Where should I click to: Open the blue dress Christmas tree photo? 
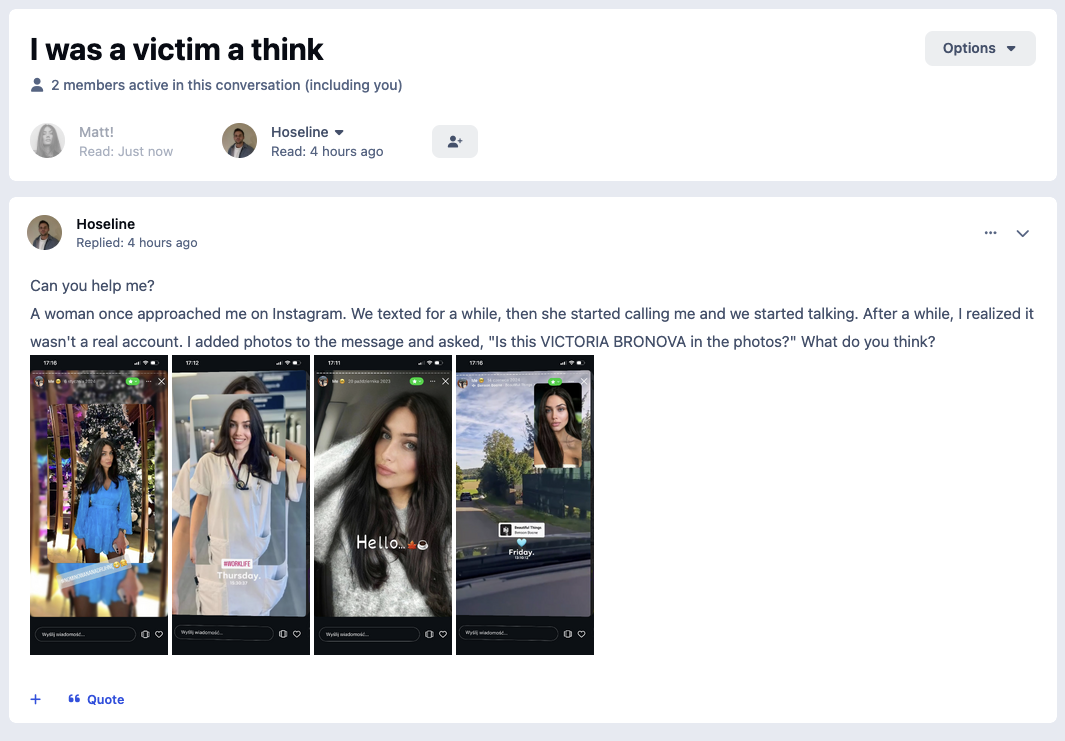tap(99, 505)
